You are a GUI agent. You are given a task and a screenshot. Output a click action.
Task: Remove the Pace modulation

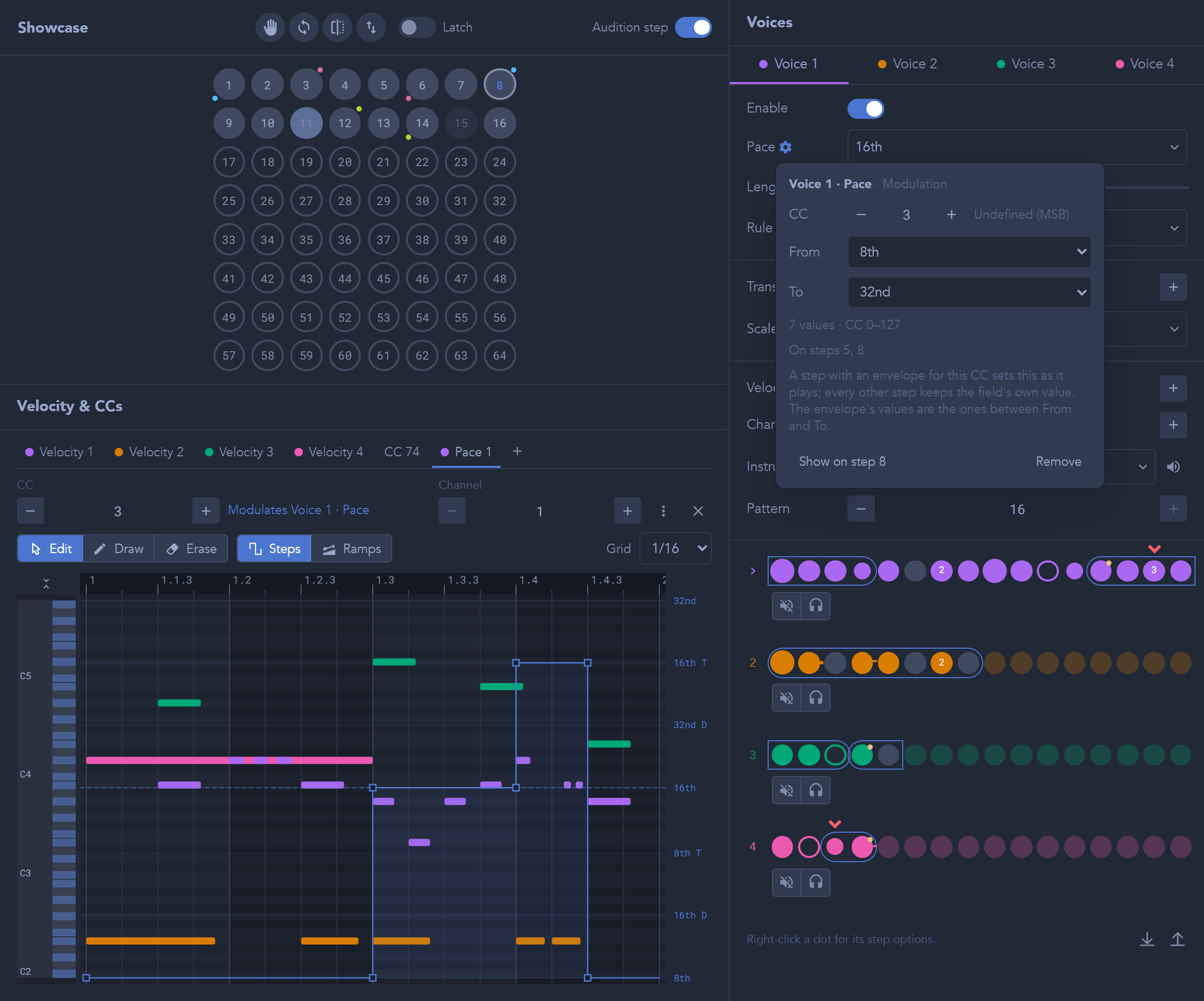click(x=1058, y=462)
